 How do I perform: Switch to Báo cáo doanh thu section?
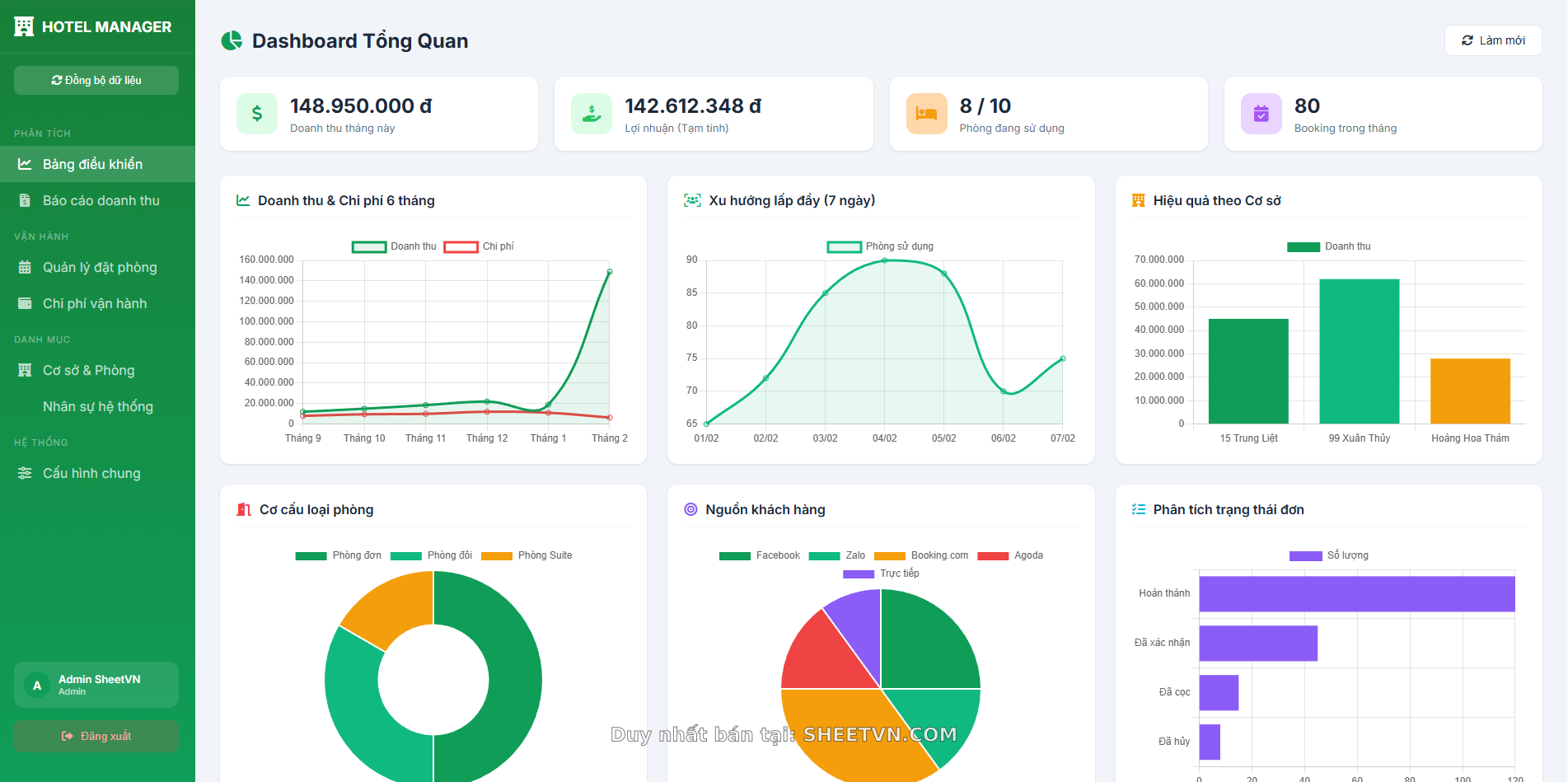[x=101, y=199]
